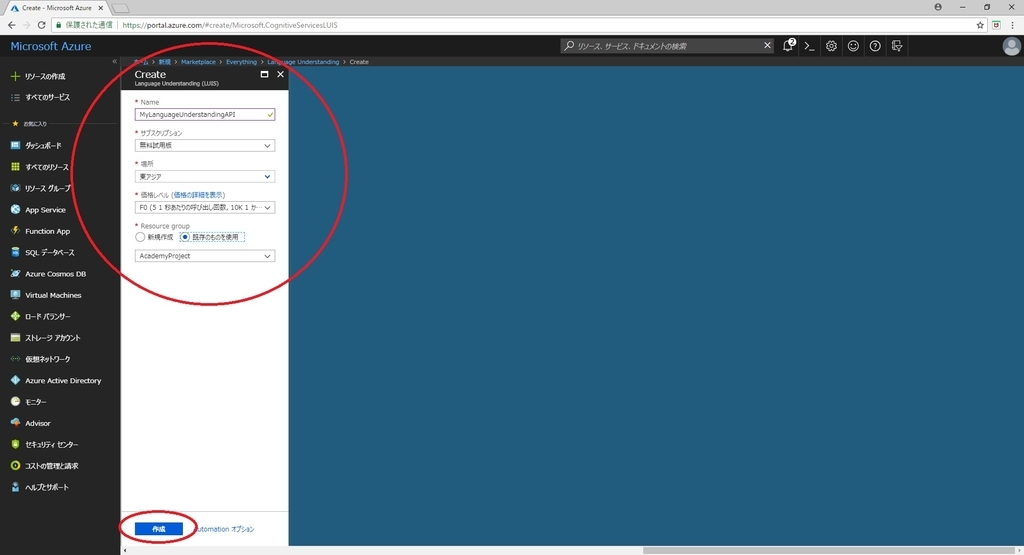Image resolution: width=1024 pixels, height=555 pixels.
Task: Click the Name input field
Action: (204, 114)
